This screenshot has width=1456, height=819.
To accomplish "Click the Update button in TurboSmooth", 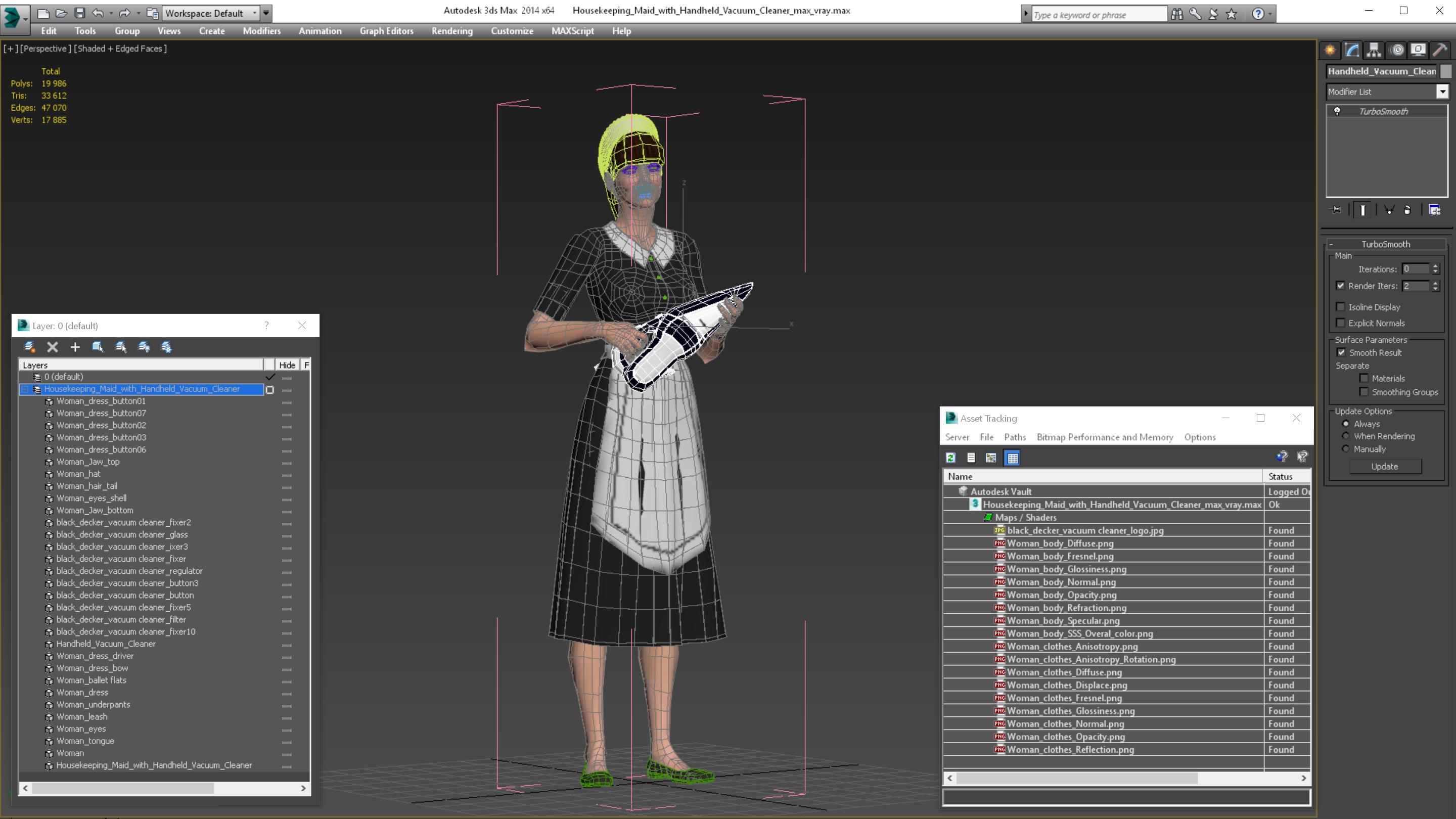I will (1384, 466).
